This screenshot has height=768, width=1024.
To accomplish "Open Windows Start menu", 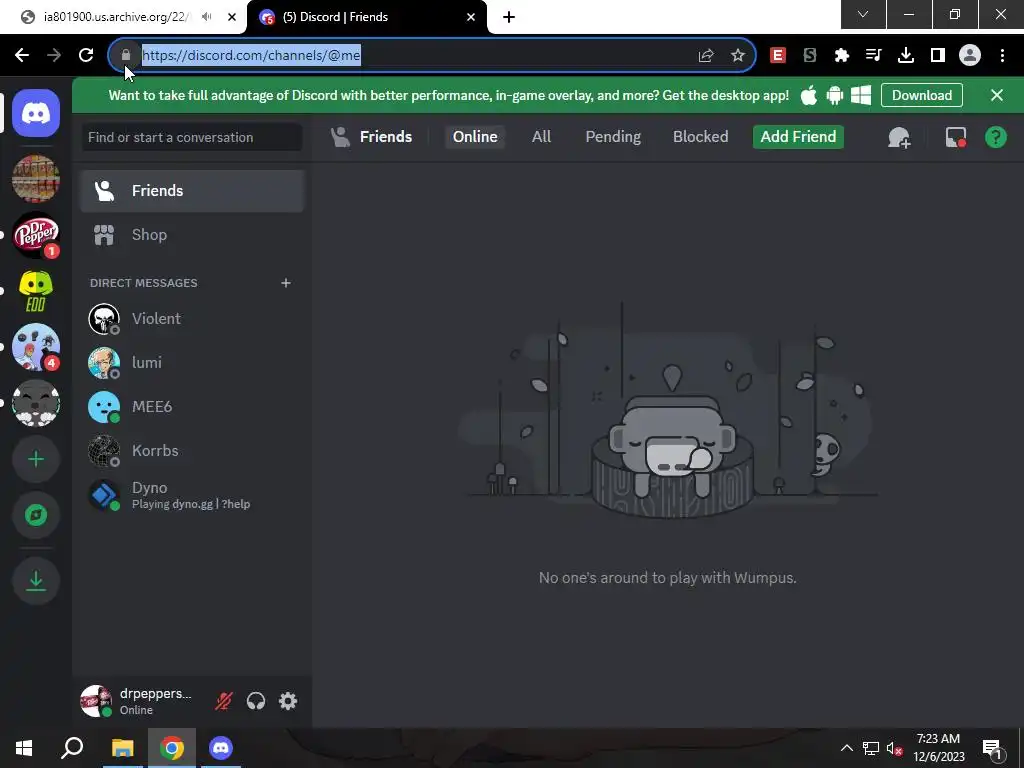I will pos(24,748).
